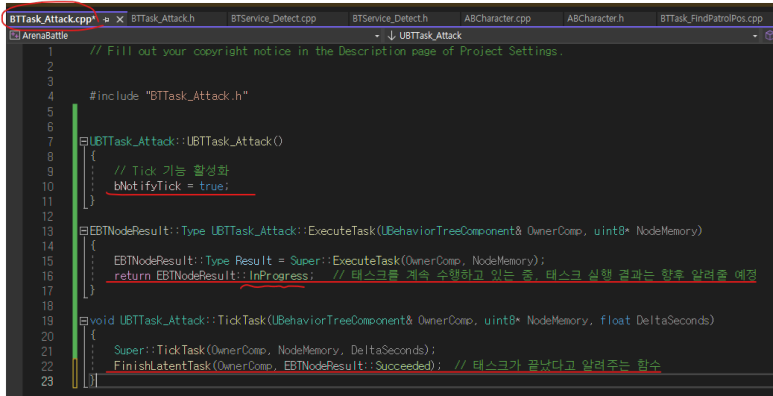Click the InProgress enum value
773x396 pixels.
[x=279, y=276]
